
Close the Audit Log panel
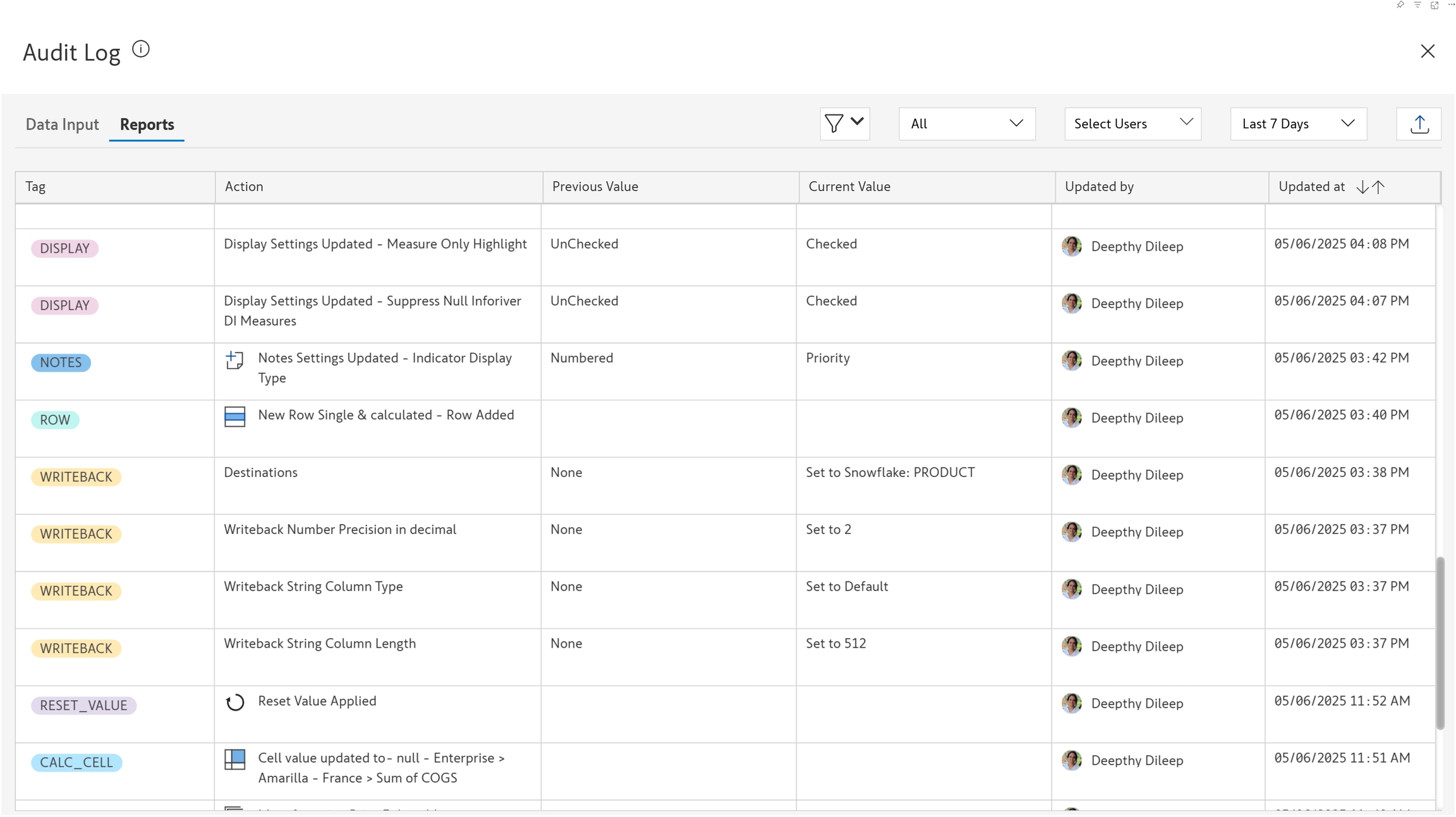click(1428, 51)
